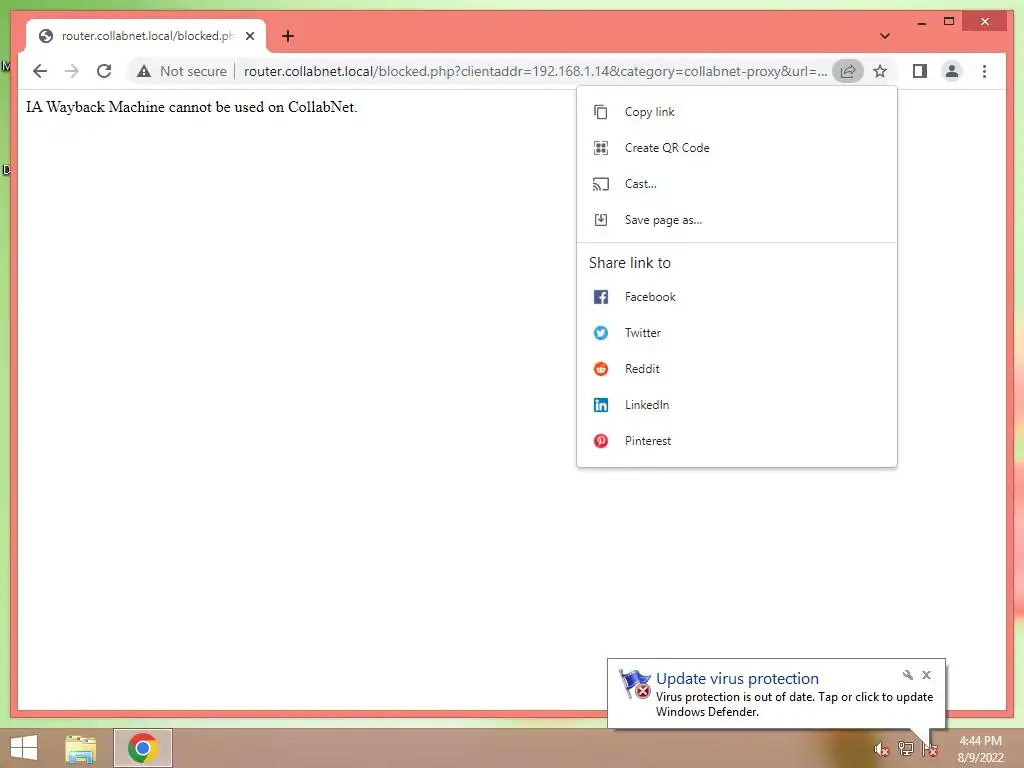Click the Not secure warning icon

(x=144, y=71)
